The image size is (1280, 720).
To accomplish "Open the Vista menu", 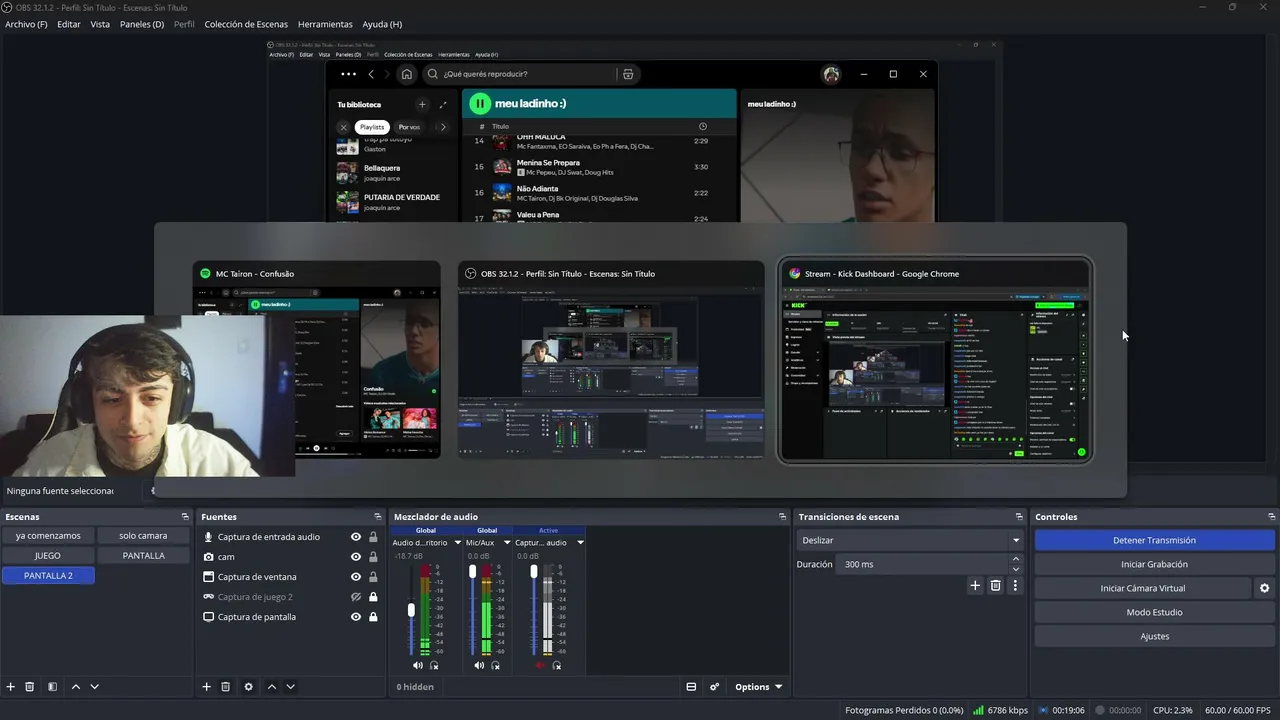I will [x=100, y=24].
